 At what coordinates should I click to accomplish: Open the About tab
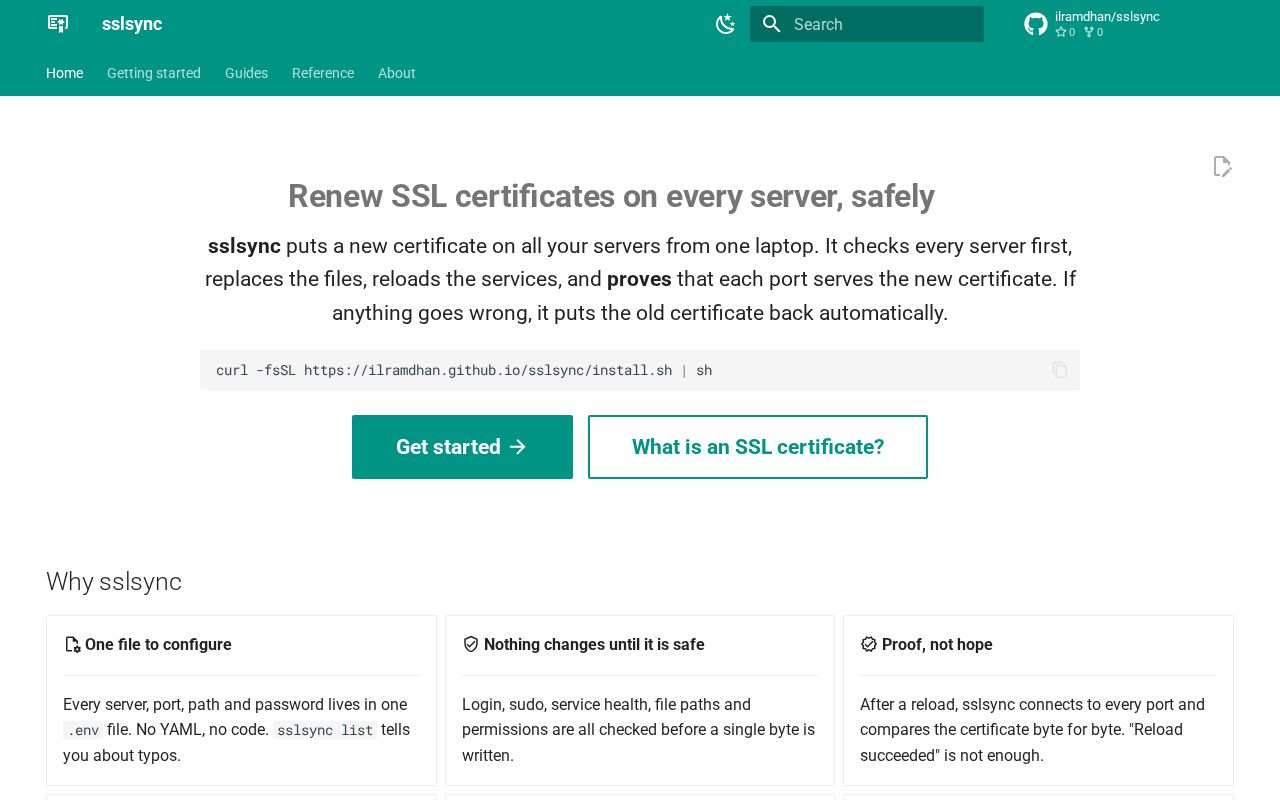[x=397, y=73]
